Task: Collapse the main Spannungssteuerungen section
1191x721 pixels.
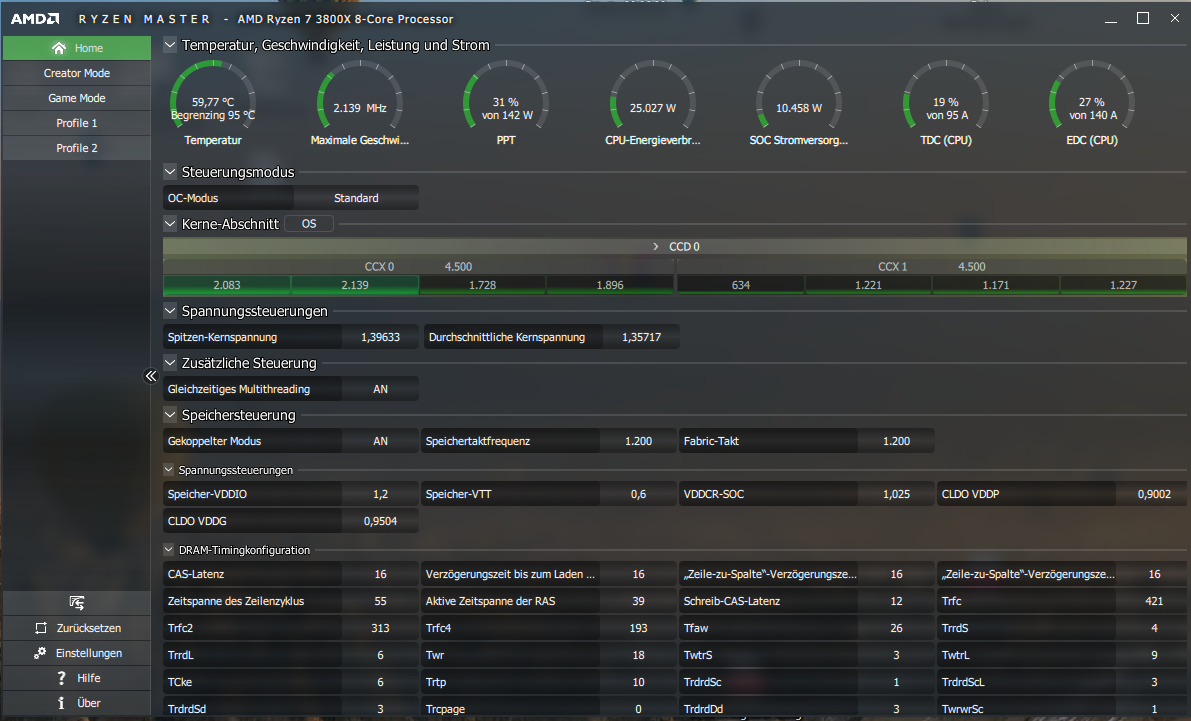Action: (170, 311)
